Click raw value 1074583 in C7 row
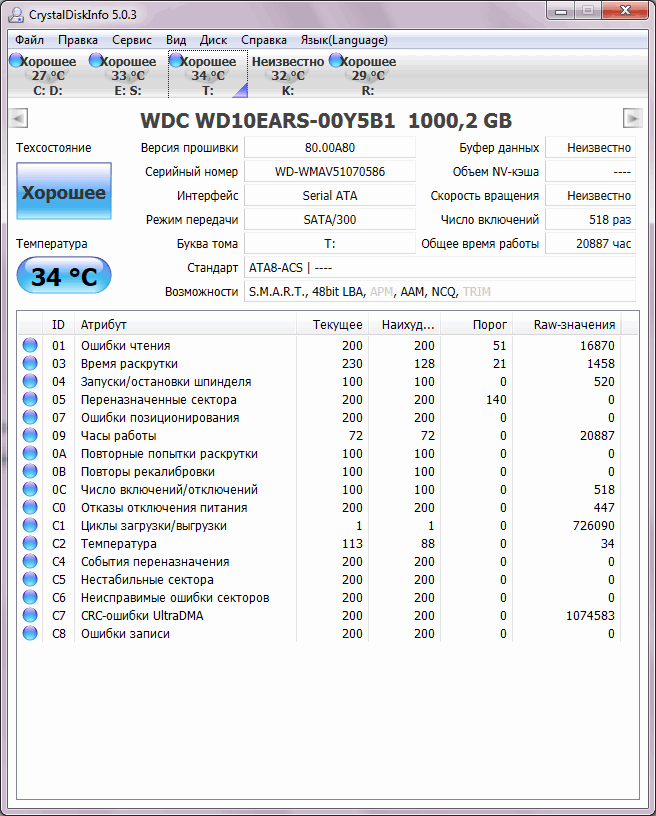The height and width of the screenshot is (816, 656). 590,616
